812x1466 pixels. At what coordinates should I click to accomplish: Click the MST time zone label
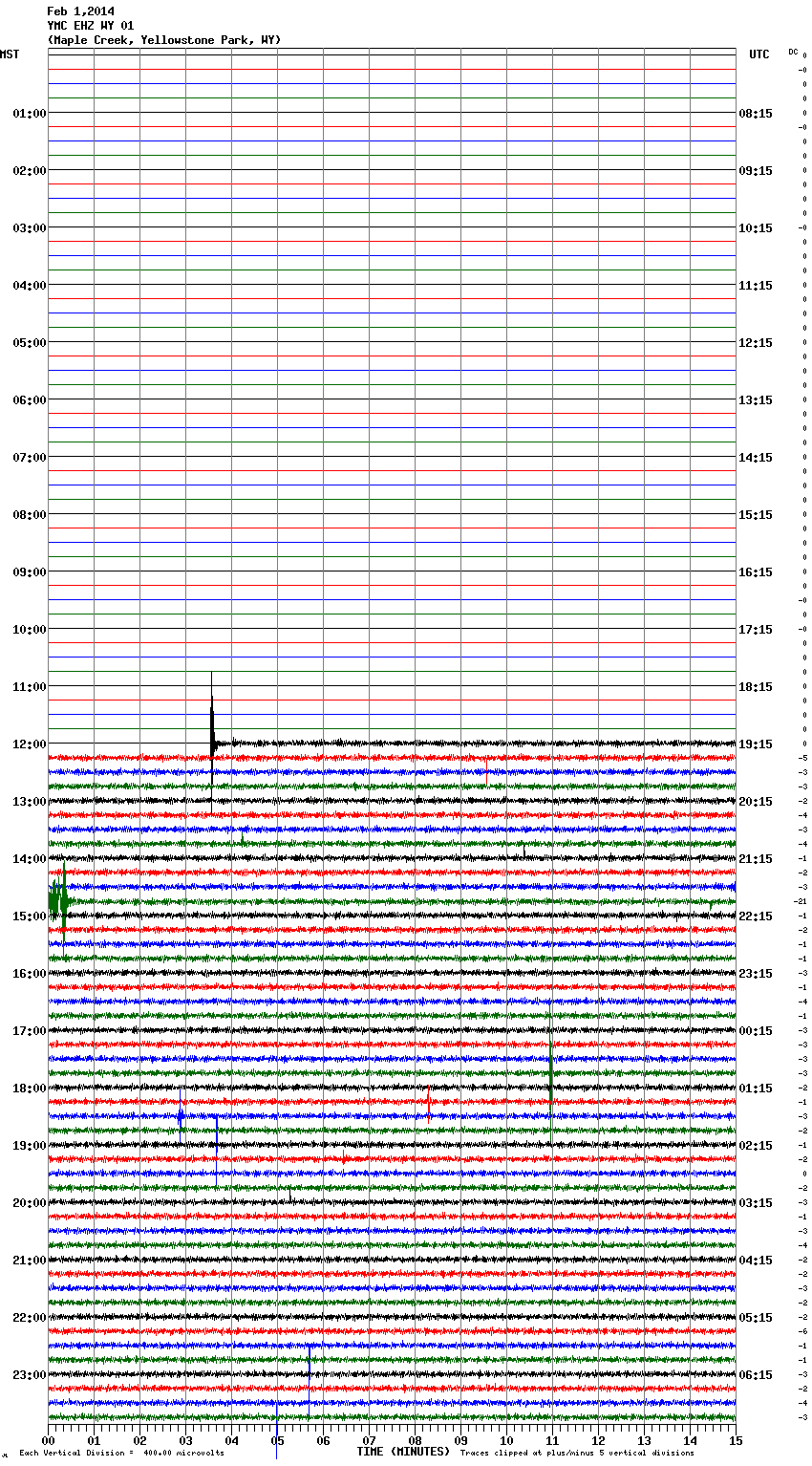click(10, 54)
